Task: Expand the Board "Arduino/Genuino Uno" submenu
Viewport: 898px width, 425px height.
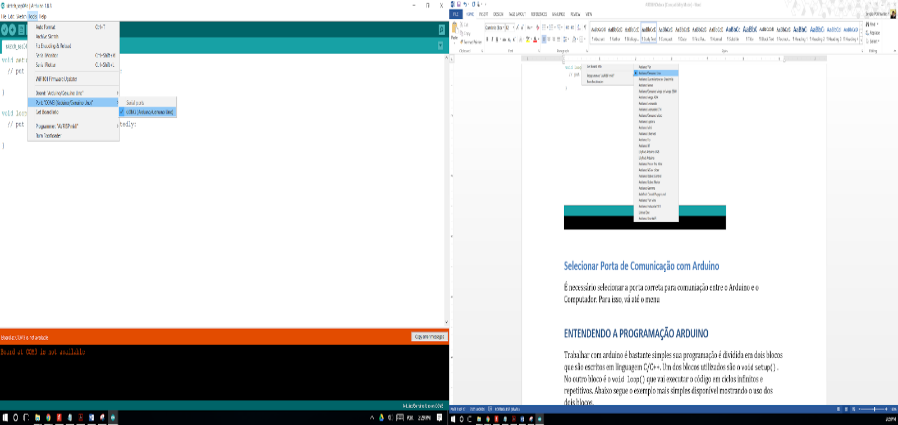Action: (73, 93)
